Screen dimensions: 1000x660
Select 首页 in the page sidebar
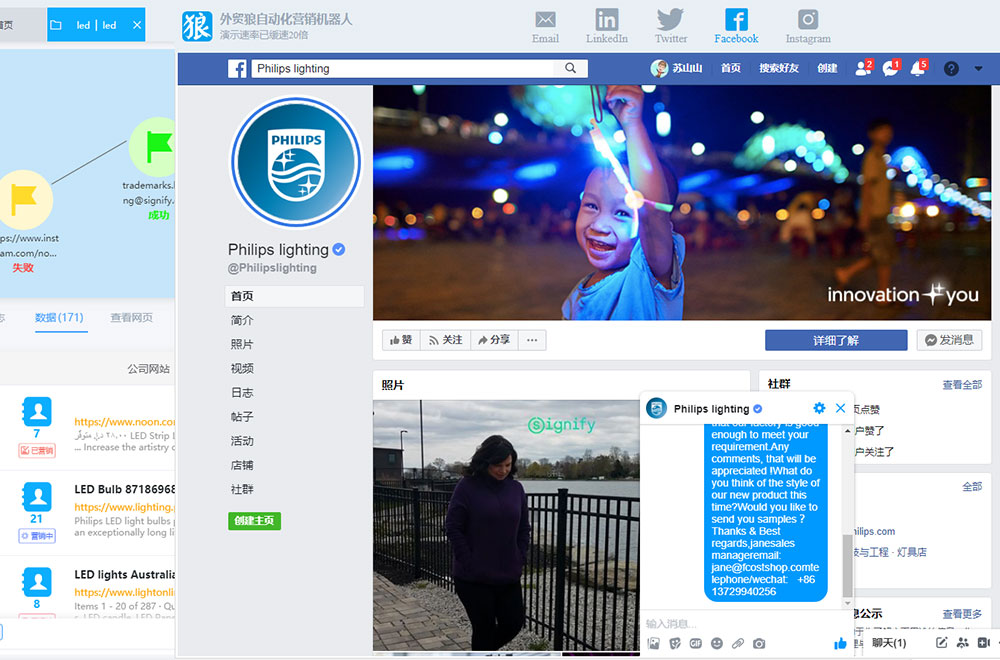pyautogui.click(x=295, y=296)
